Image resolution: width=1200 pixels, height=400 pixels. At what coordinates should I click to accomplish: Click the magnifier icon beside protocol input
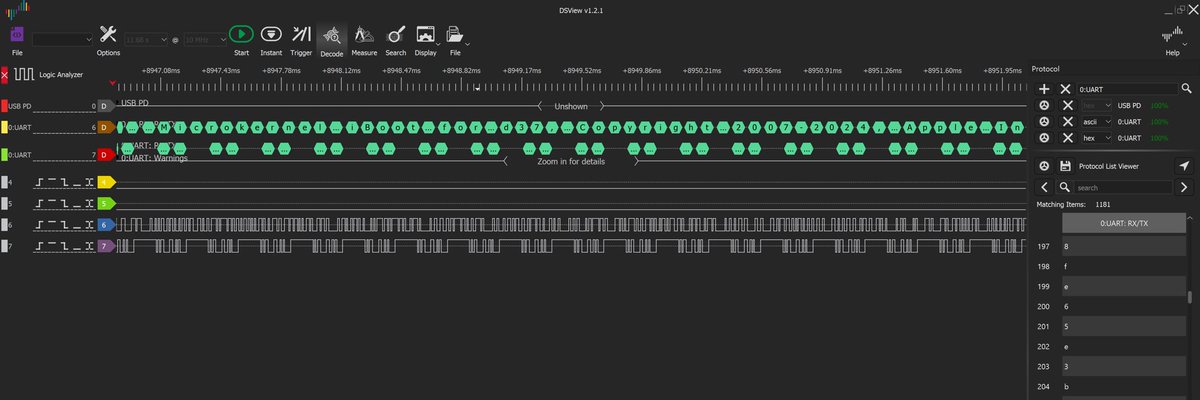(x=1186, y=89)
